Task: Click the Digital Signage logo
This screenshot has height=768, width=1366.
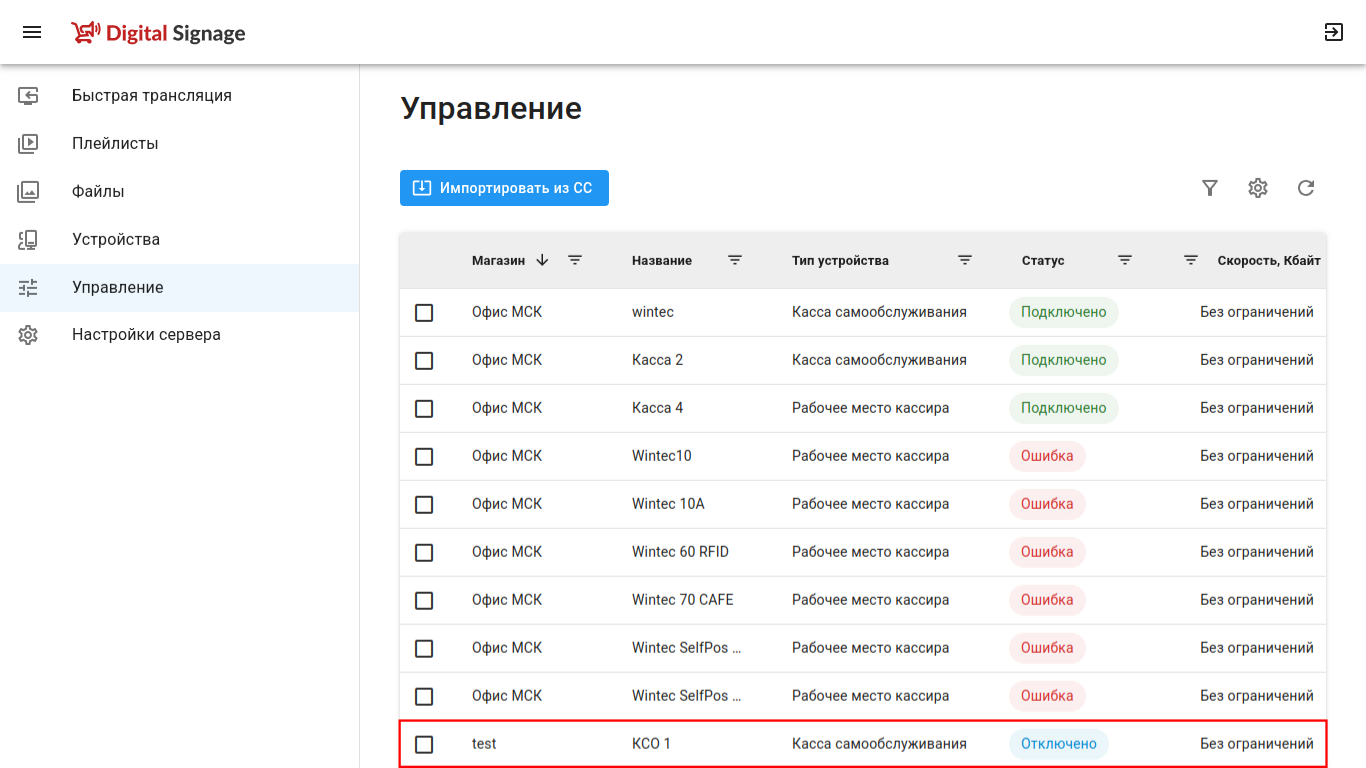Action: click(158, 33)
